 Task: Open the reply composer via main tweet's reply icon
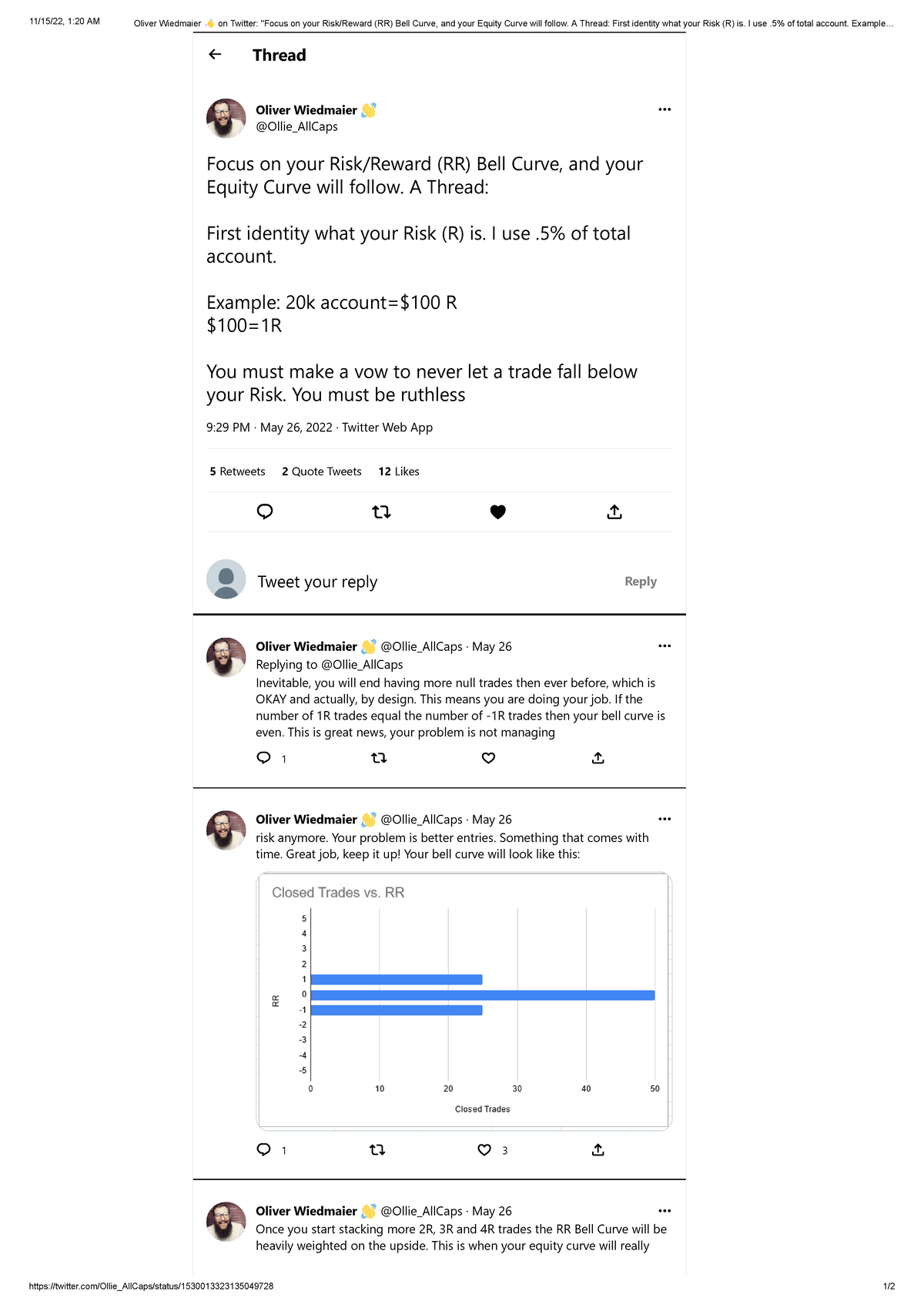pos(265,511)
